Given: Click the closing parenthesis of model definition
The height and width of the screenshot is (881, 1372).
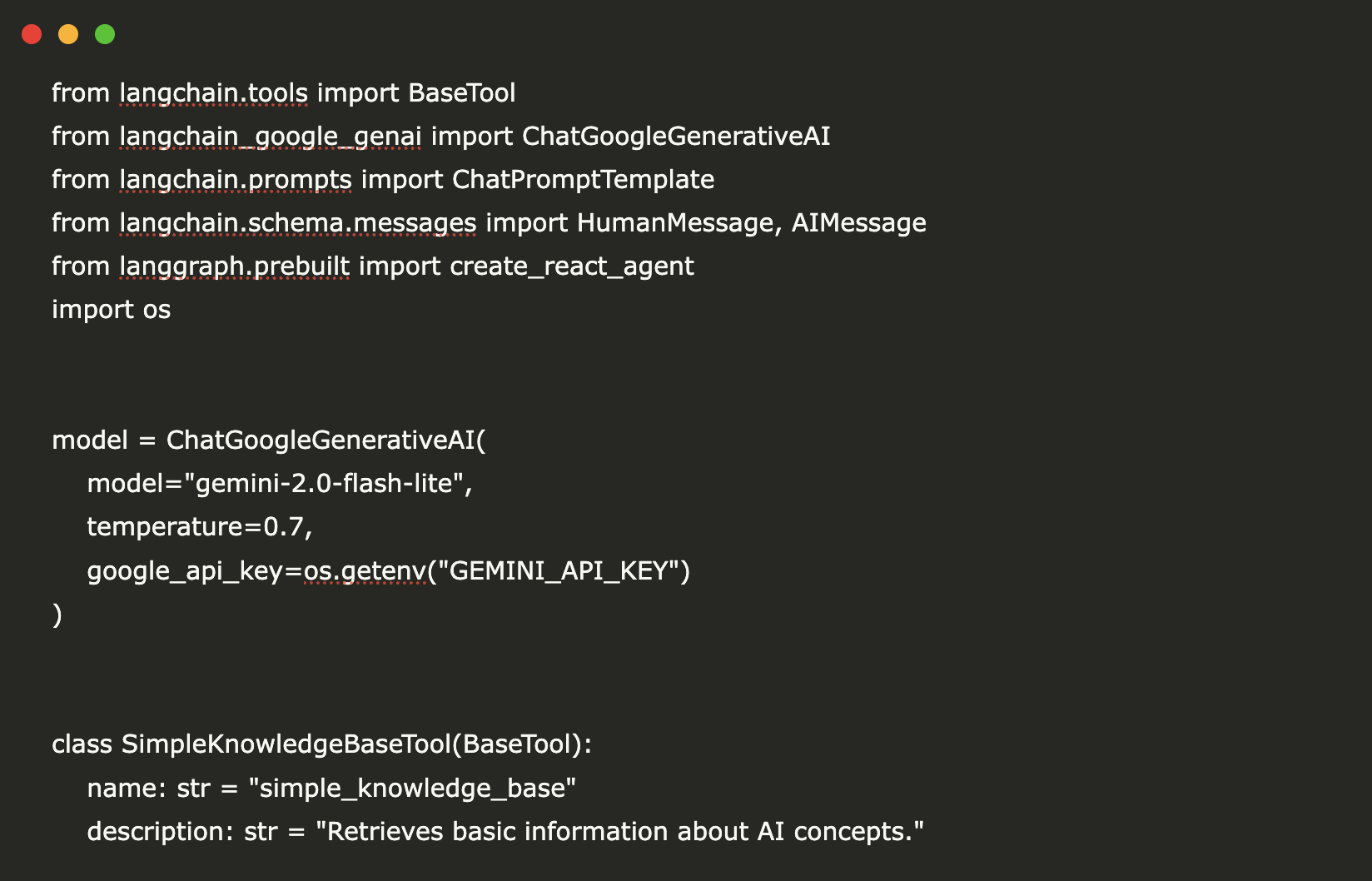Looking at the screenshot, I should (x=57, y=615).
